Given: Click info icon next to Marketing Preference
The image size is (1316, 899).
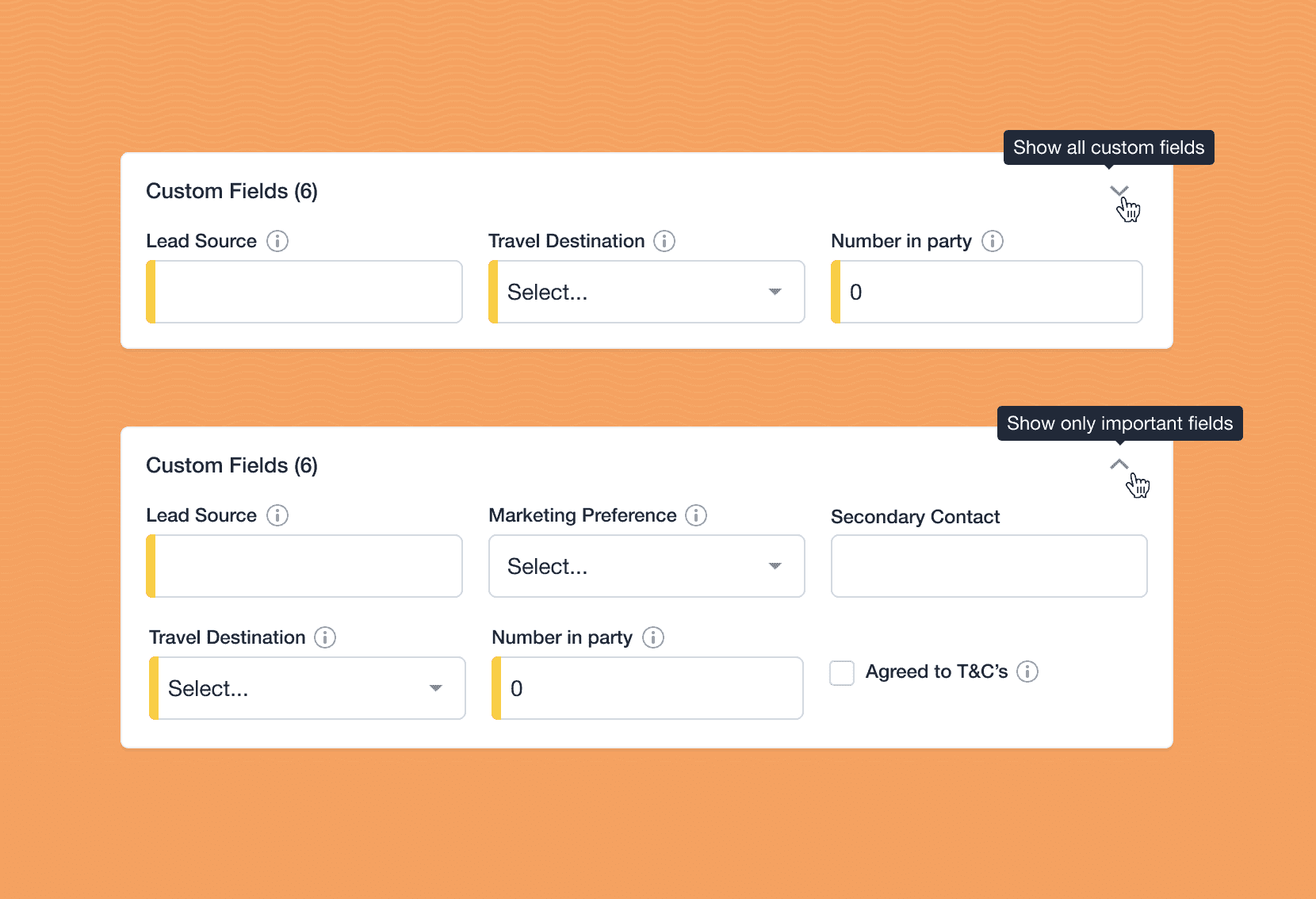Looking at the screenshot, I should [x=696, y=515].
